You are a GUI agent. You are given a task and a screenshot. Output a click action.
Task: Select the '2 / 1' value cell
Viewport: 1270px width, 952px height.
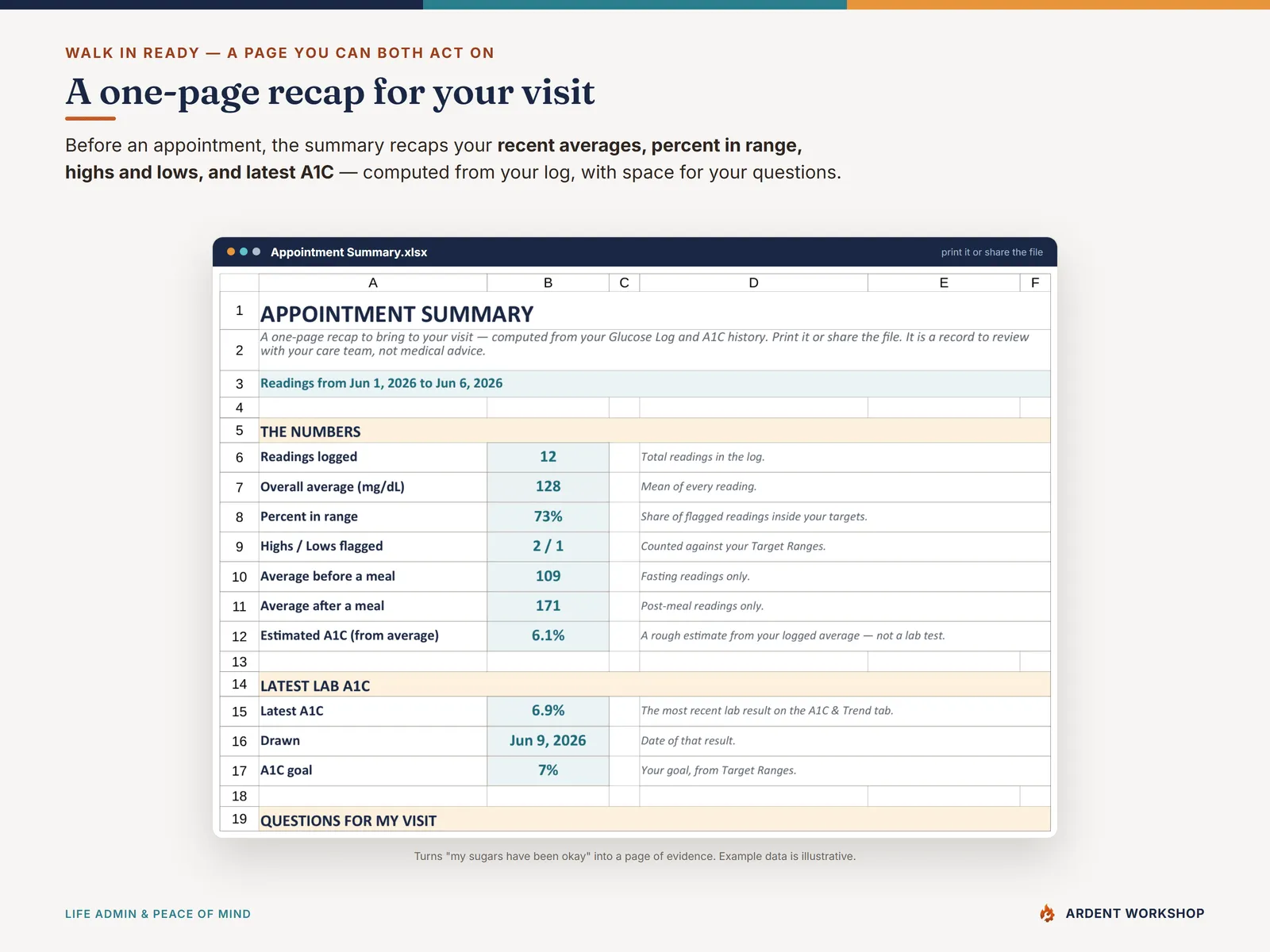[548, 547]
